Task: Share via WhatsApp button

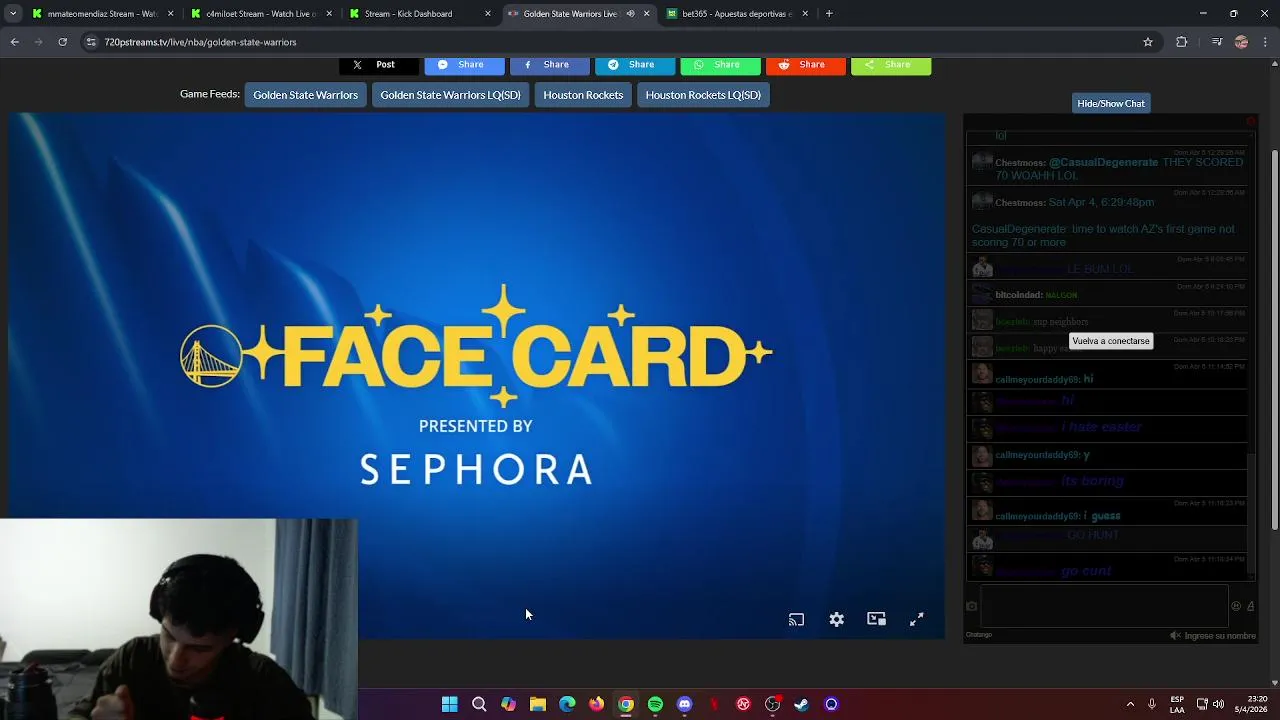Action: tap(720, 65)
